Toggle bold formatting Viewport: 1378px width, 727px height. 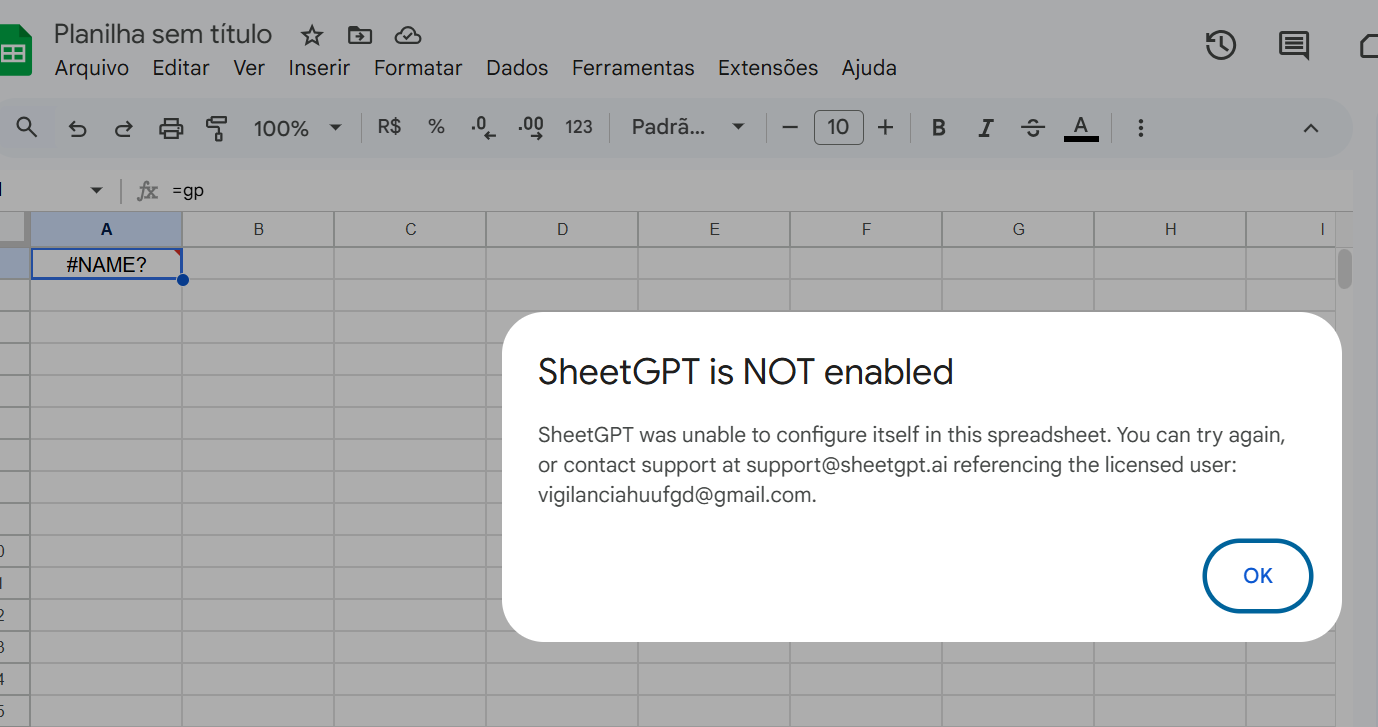click(x=938, y=128)
